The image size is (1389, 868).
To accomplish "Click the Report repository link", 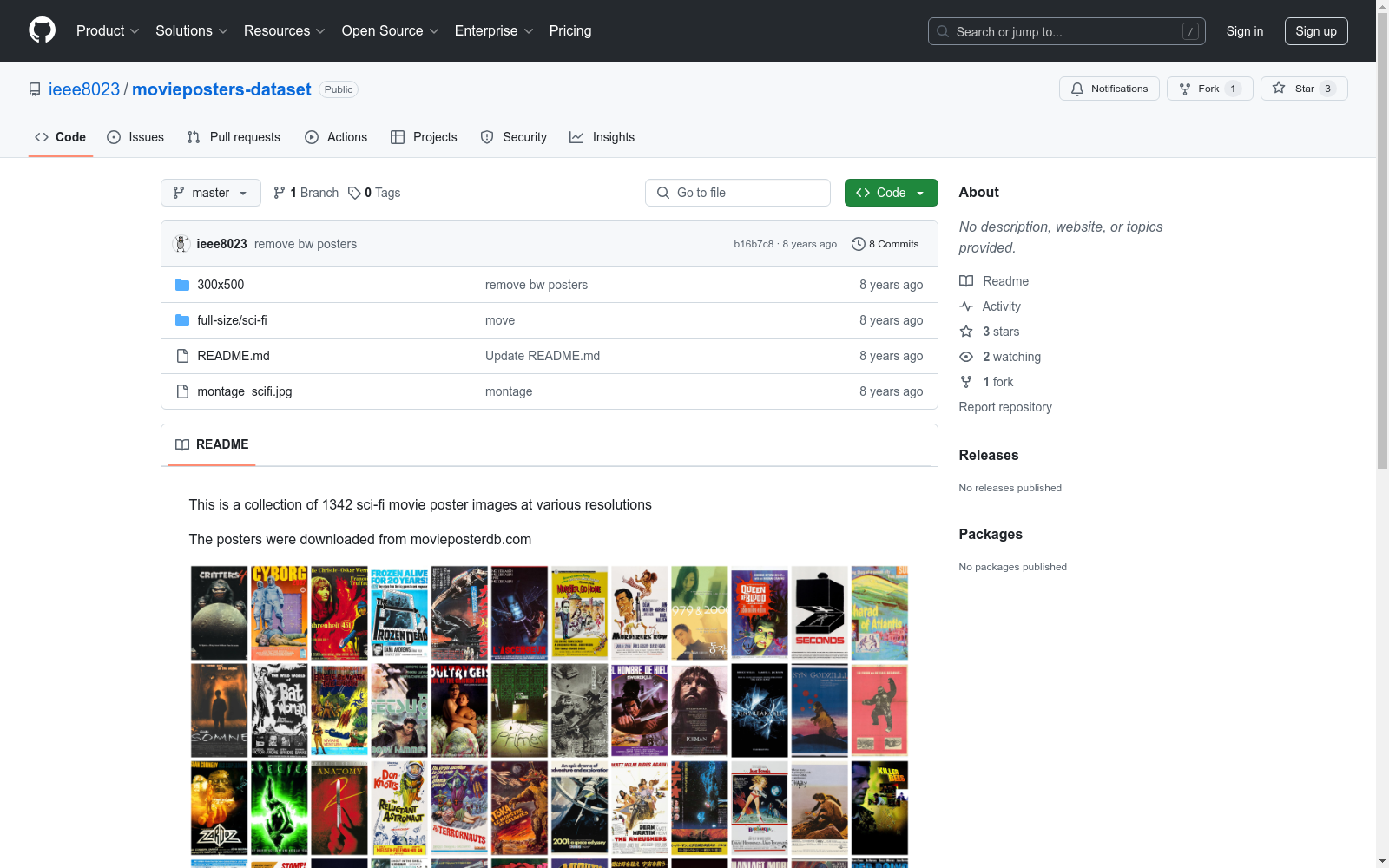I will [x=1005, y=407].
